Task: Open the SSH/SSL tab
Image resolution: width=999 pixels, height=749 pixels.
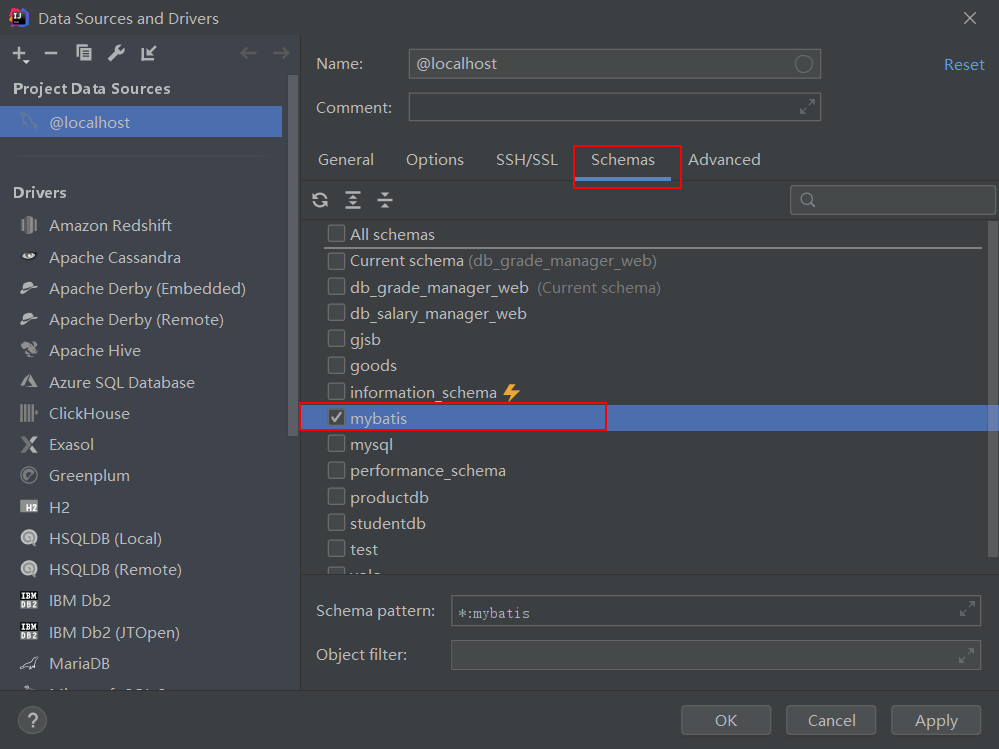Action: click(x=527, y=160)
